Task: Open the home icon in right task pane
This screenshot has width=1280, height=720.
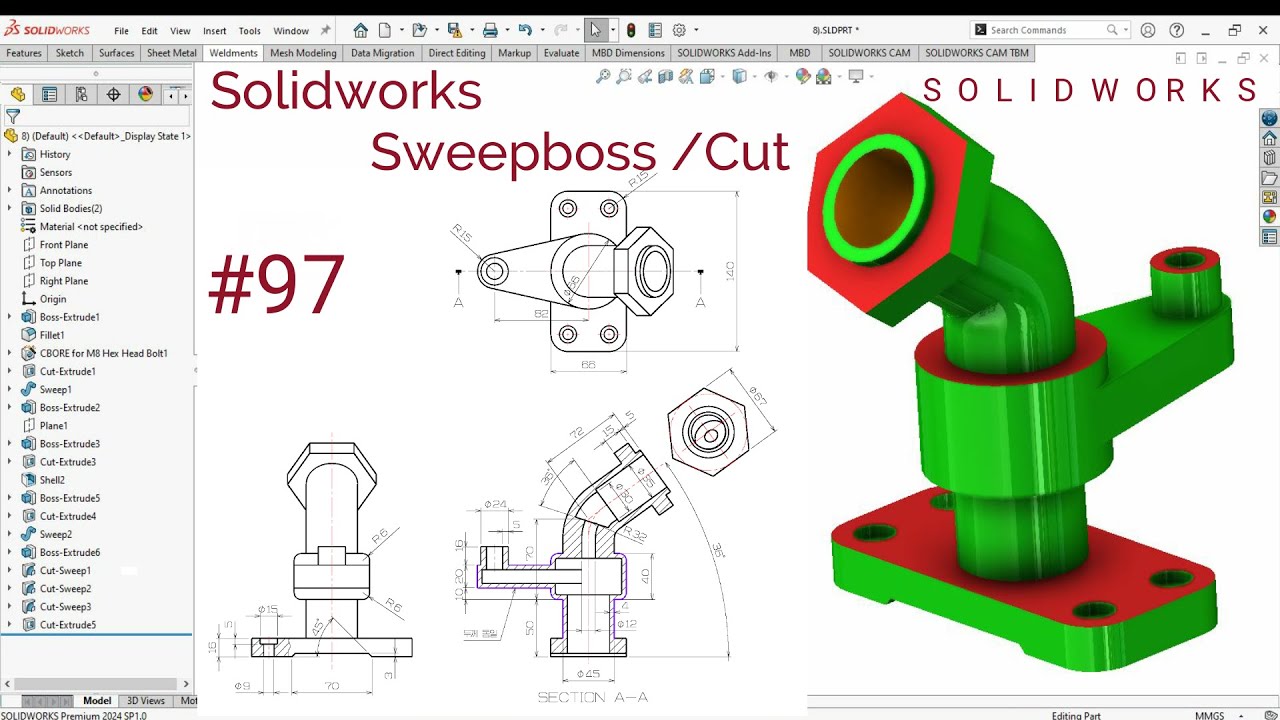Action: pos(1270,138)
